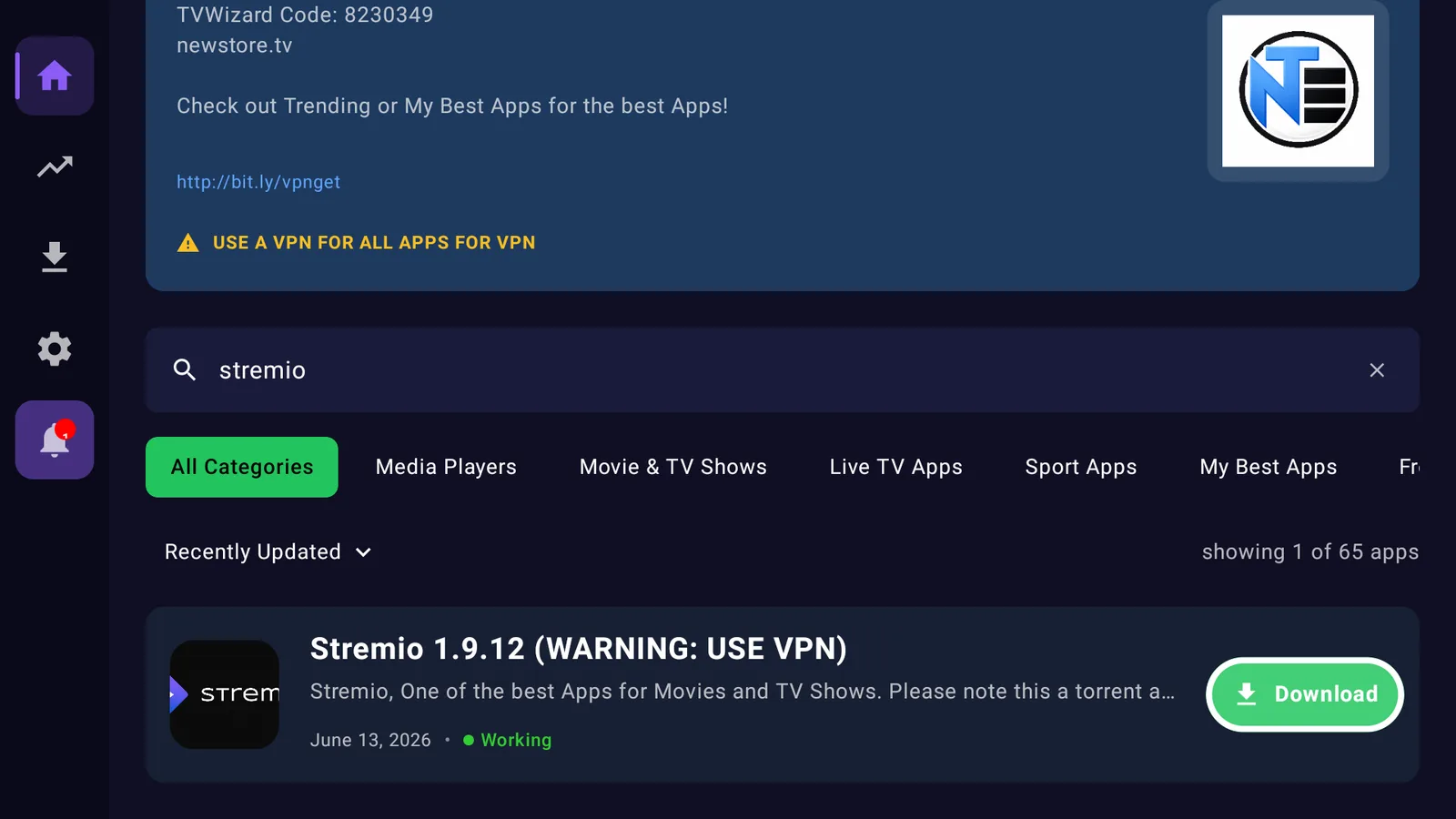Viewport: 1456px width, 819px height.
Task: Click the TVWizard Code 8230349 text
Action: [x=305, y=15]
